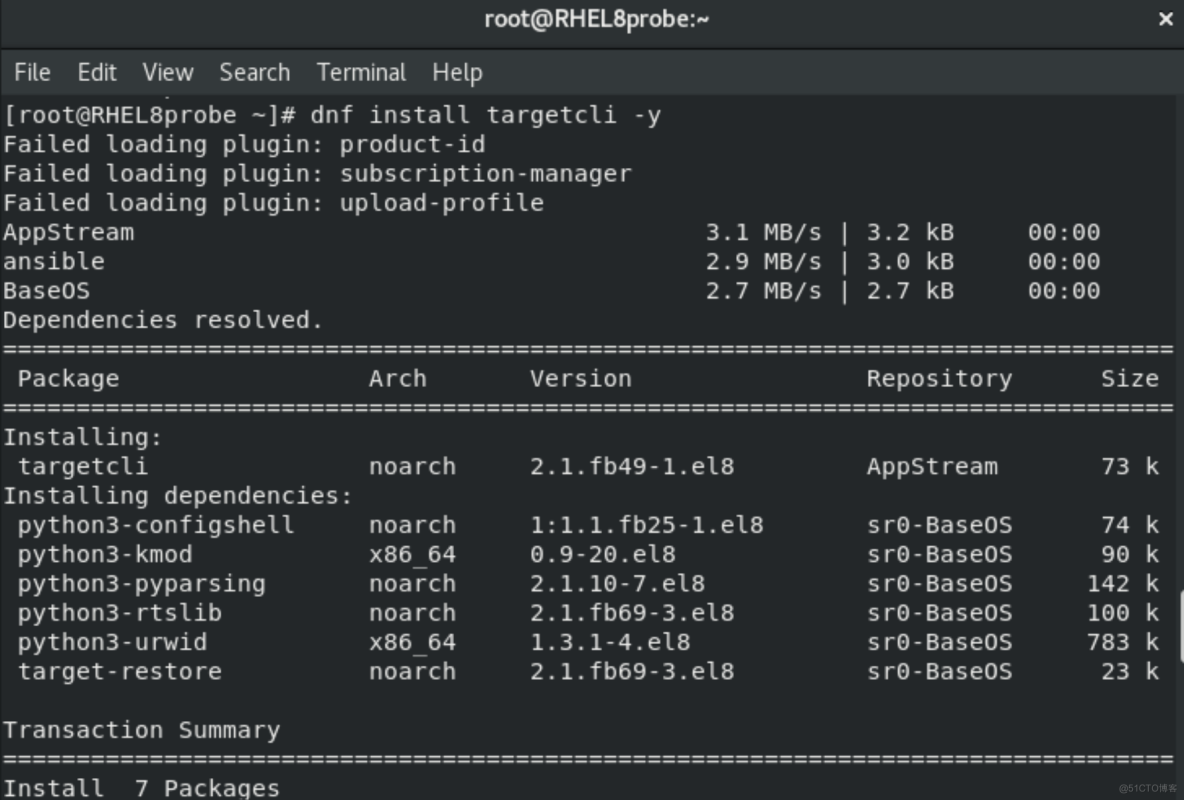
Task: Click the ansible repo download line
Action: tap(551, 262)
